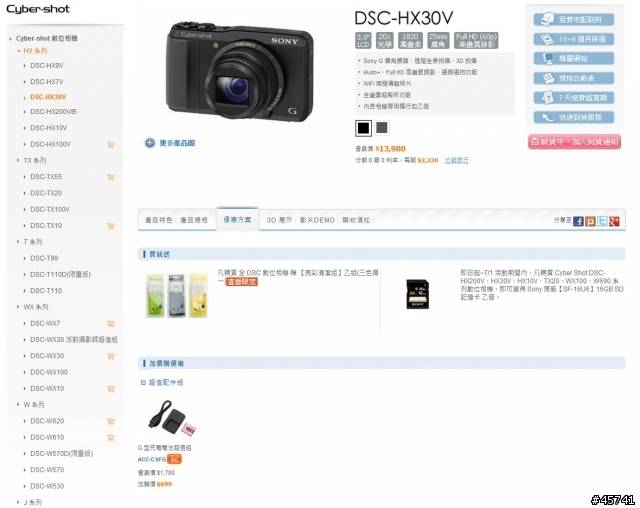Viewport: 640px width, 508px height.
Task: Click the Facebook share icon
Action: coord(578,221)
